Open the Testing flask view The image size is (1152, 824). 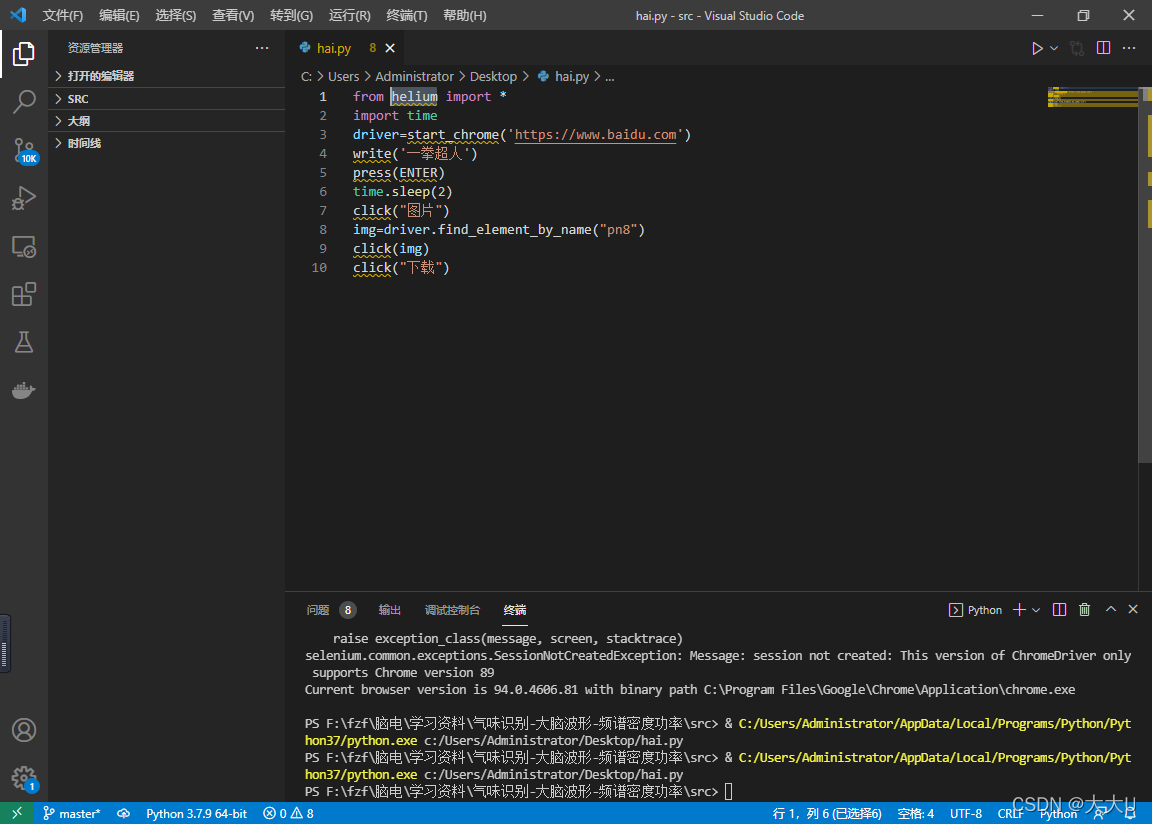24,342
